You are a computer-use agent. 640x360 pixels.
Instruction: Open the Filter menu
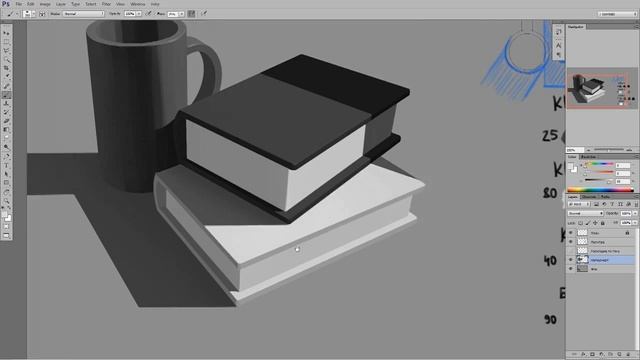click(x=106, y=4)
